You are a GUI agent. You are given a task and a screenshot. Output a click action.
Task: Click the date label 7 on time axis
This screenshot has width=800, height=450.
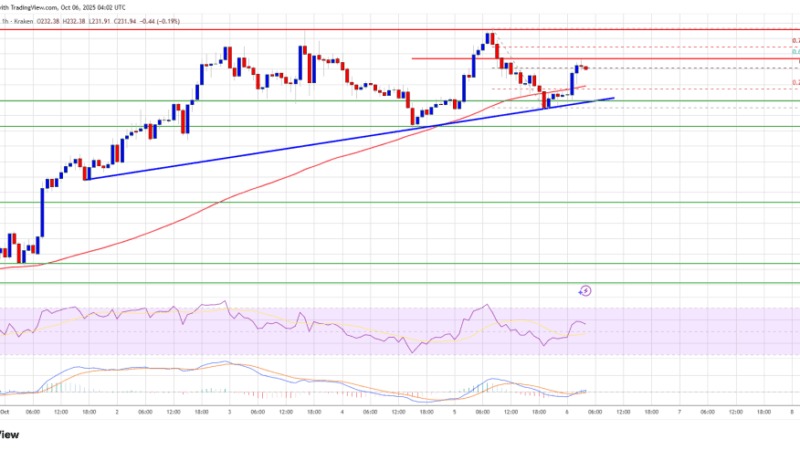(679, 411)
